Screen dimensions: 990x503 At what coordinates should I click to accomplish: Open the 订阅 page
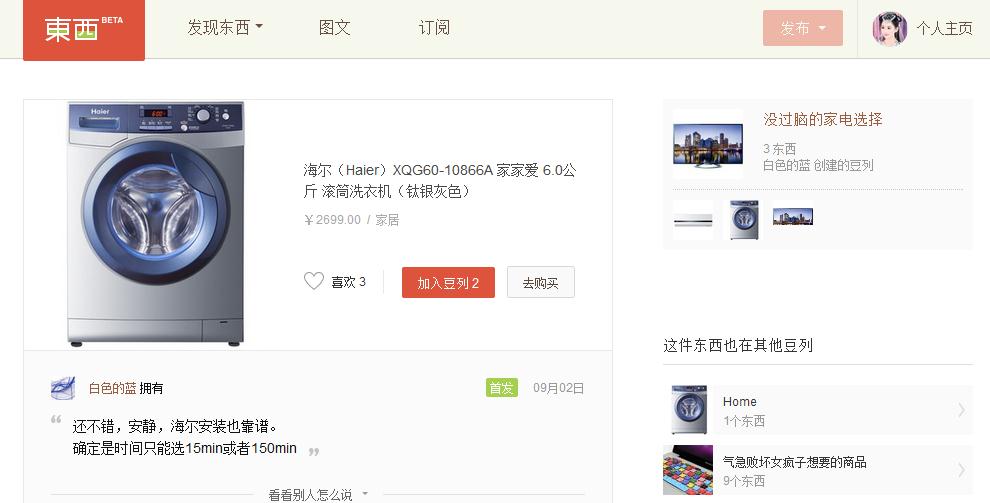434,28
